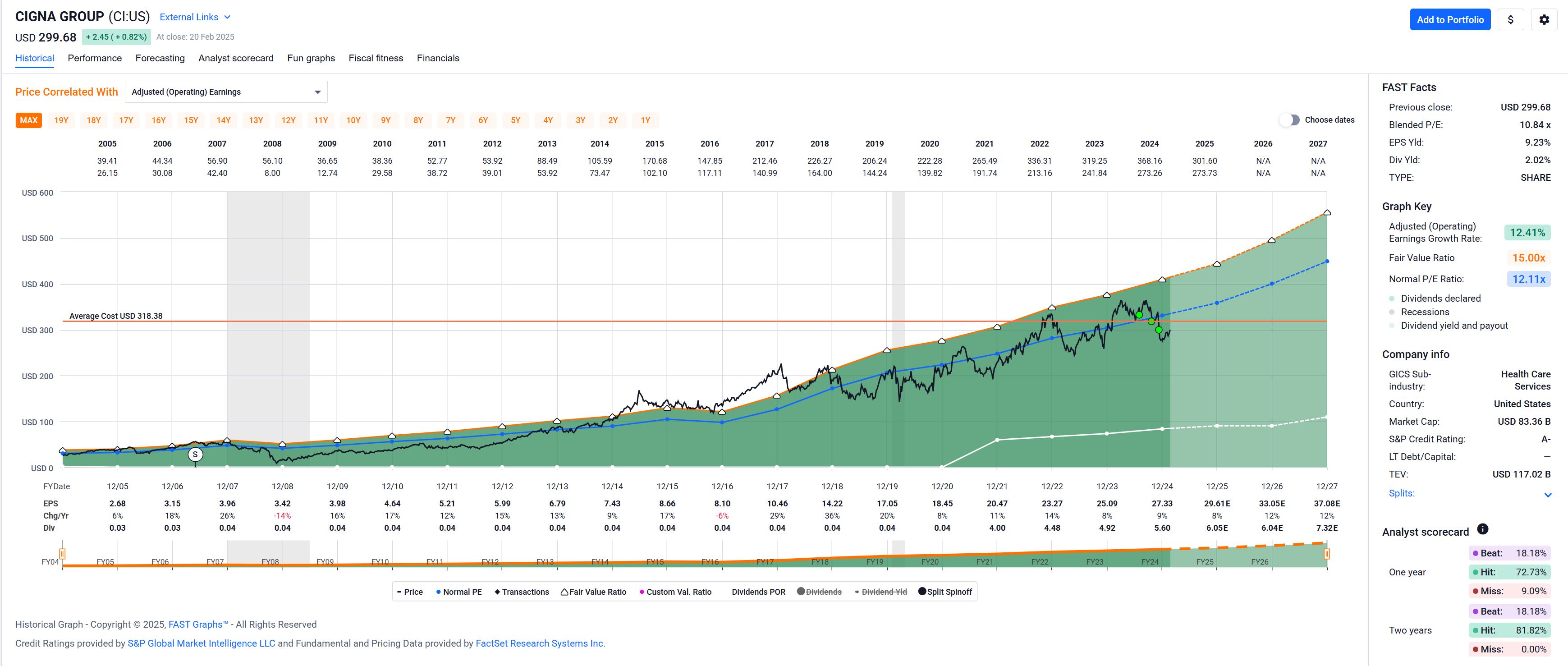The height and width of the screenshot is (666, 1568).
Task: Open the FAST Graphs™ link
Action: [x=198, y=625]
